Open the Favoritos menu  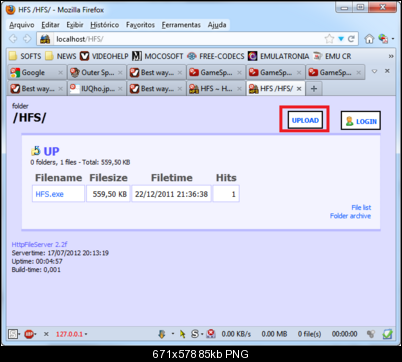click(140, 25)
